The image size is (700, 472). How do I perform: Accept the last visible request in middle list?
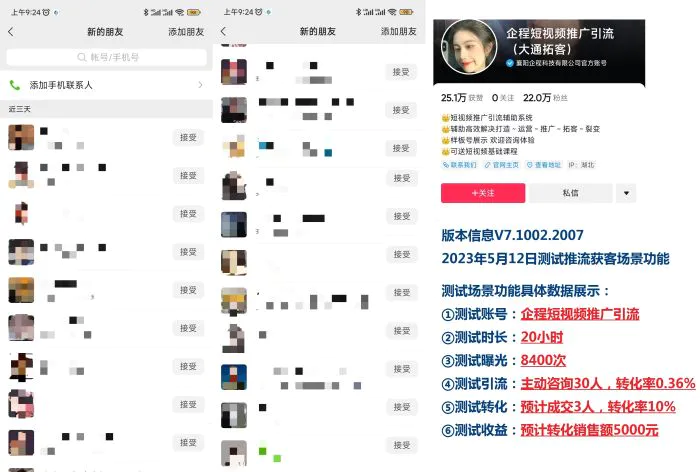tap(402, 445)
